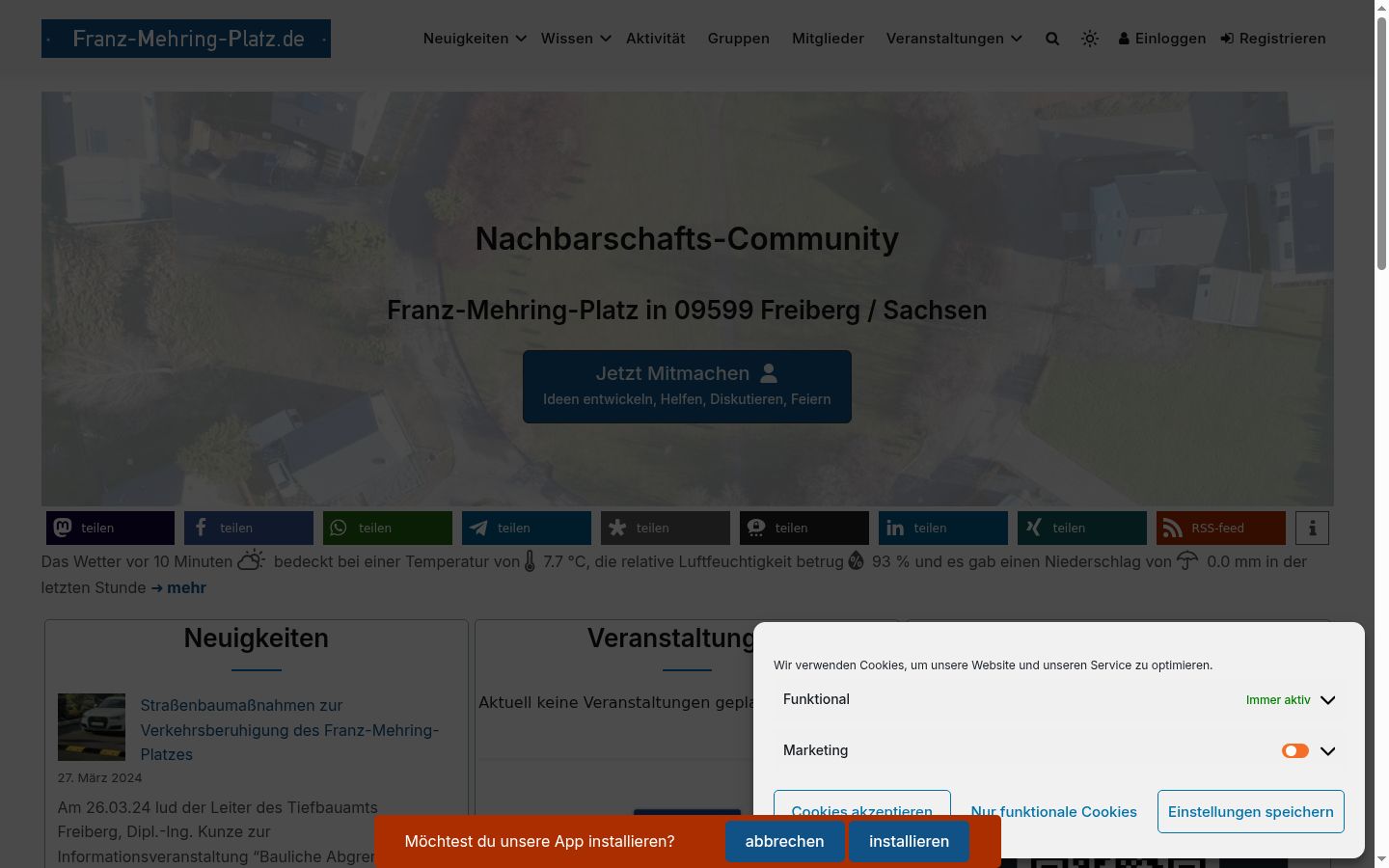The image size is (1389, 868).
Task: Share the page on Mastodon
Action: coord(110,528)
